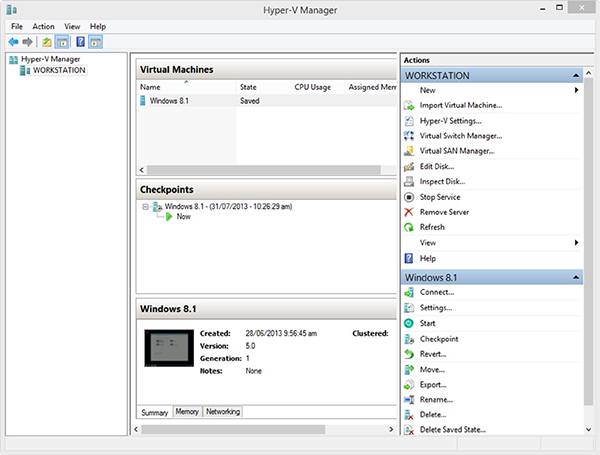Click the Stop Service icon
600x455 pixels.
(x=409, y=197)
